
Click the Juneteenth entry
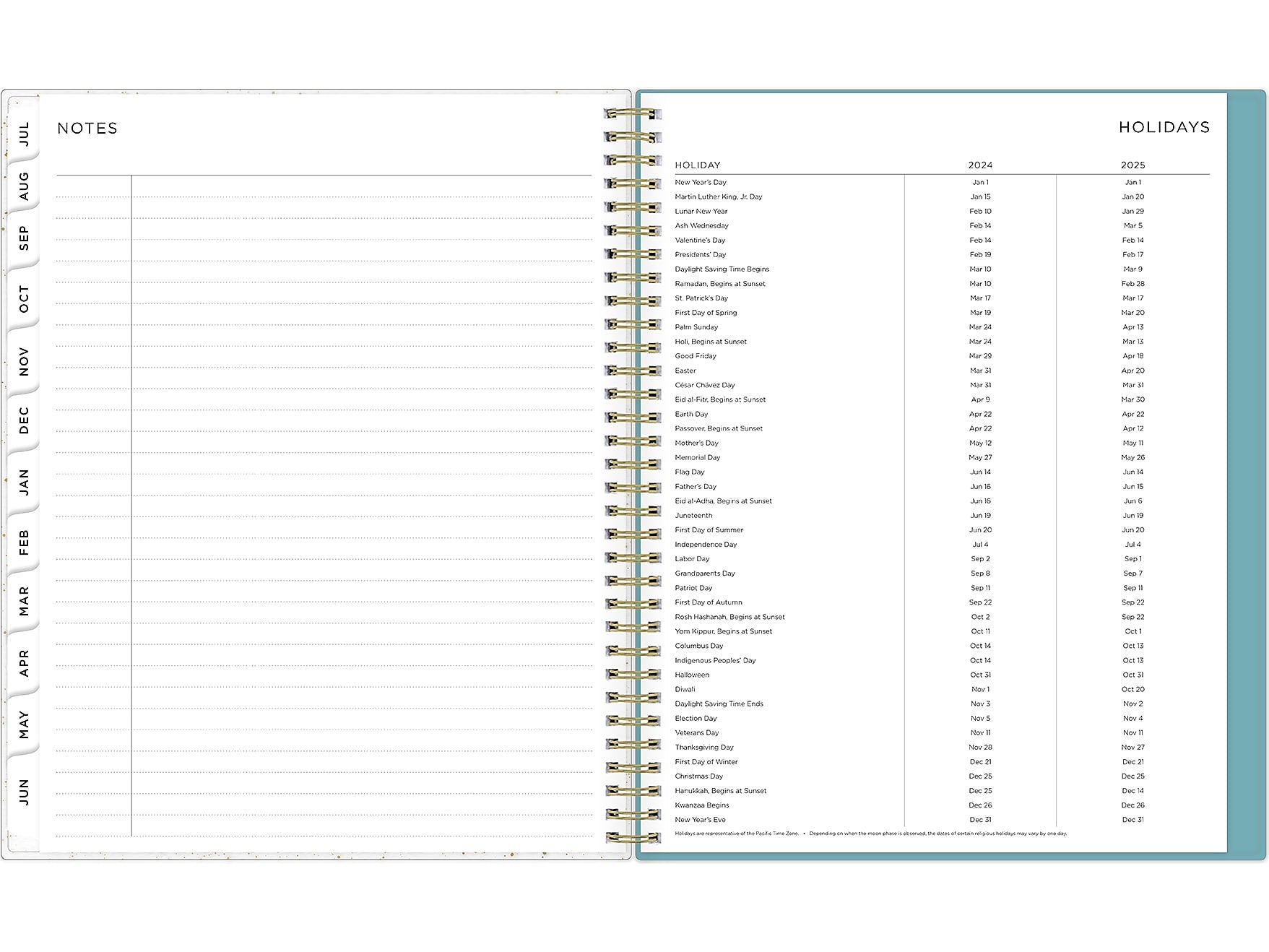[x=693, y=515]
